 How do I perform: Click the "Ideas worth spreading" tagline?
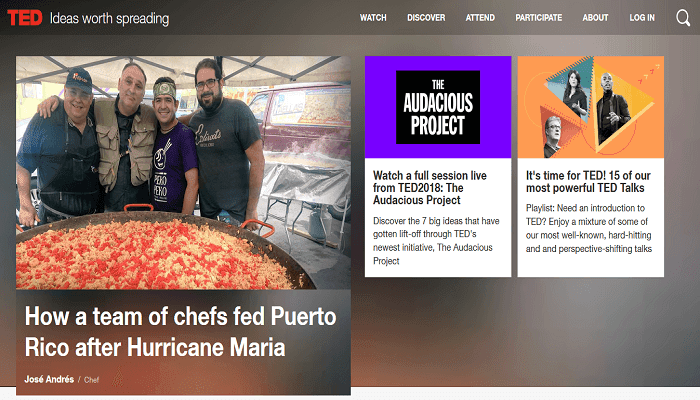point(109,19)
